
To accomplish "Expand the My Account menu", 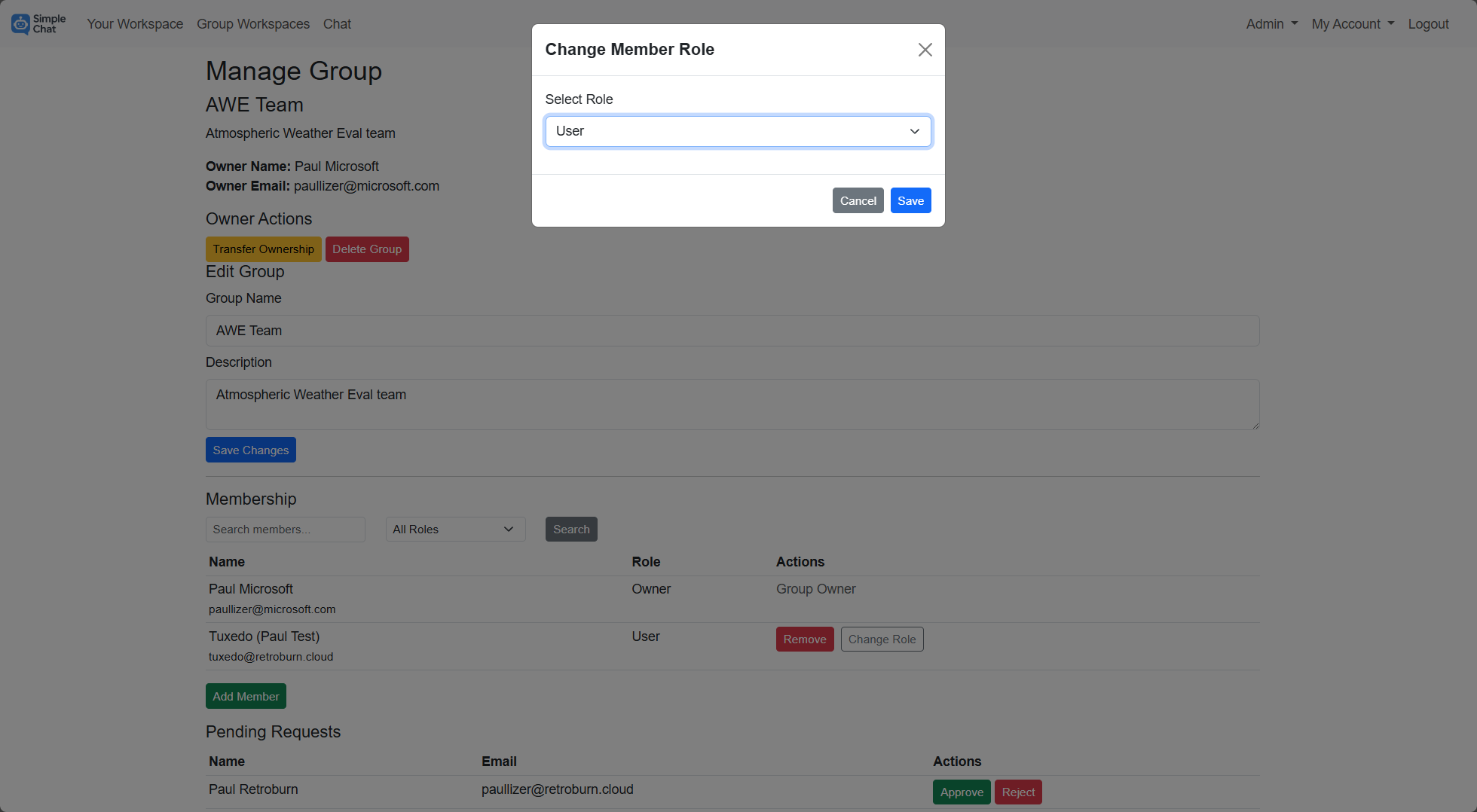I will point(1353,23).
